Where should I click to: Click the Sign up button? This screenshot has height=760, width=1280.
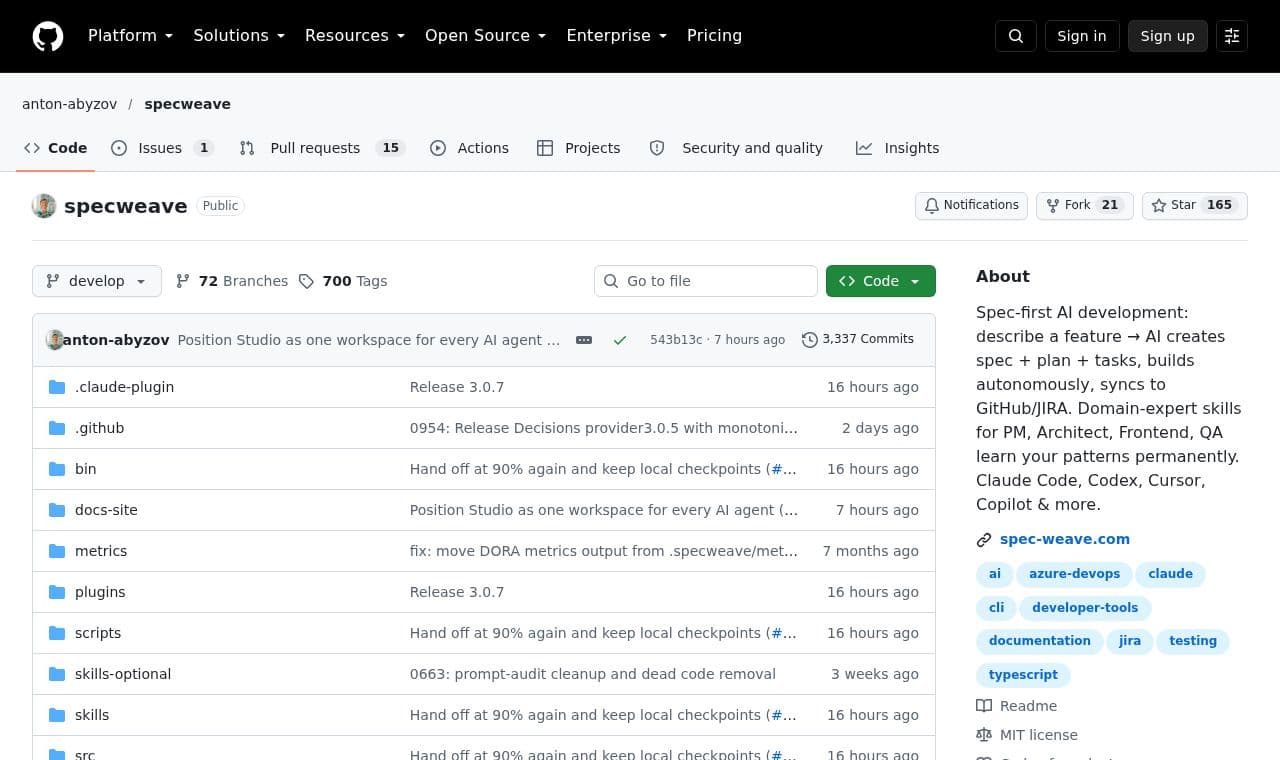(1168, 36)
